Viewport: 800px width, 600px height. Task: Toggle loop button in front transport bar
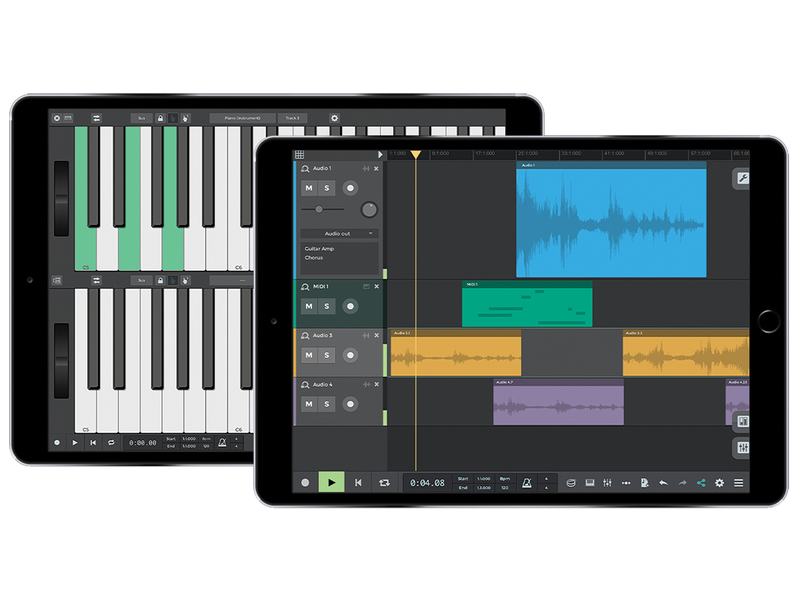[384, 483]
